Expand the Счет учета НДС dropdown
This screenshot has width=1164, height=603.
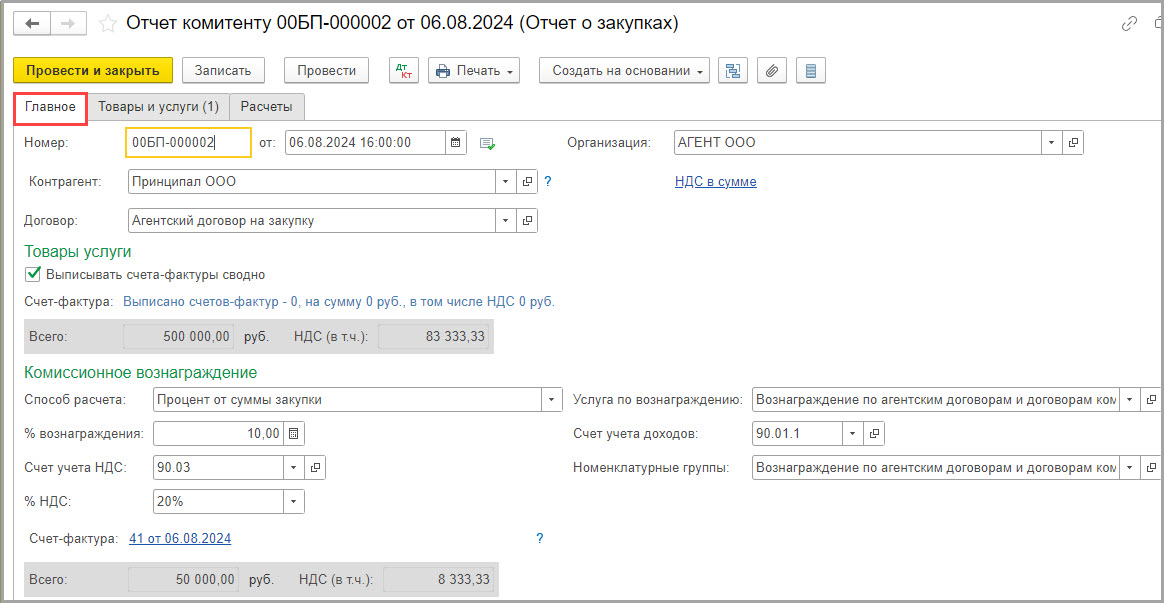(294, 467)
